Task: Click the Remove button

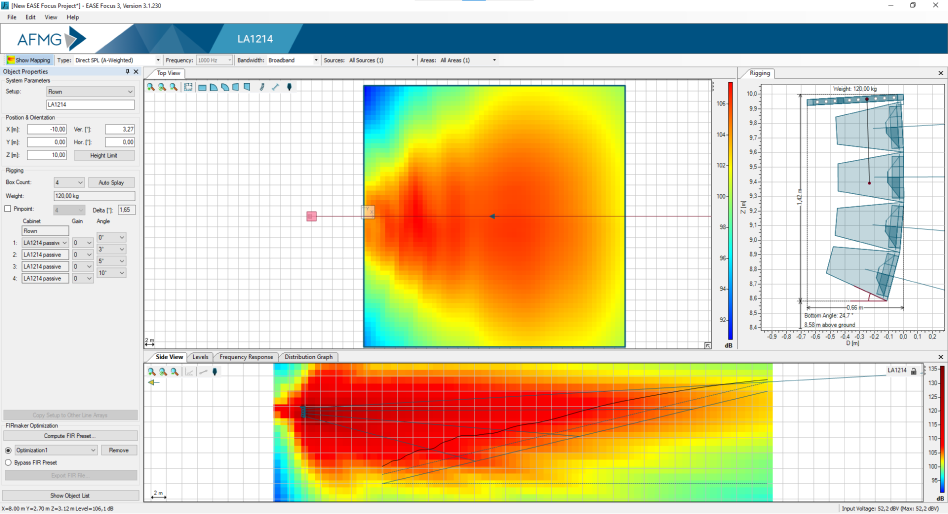Action: coord(118,451)
